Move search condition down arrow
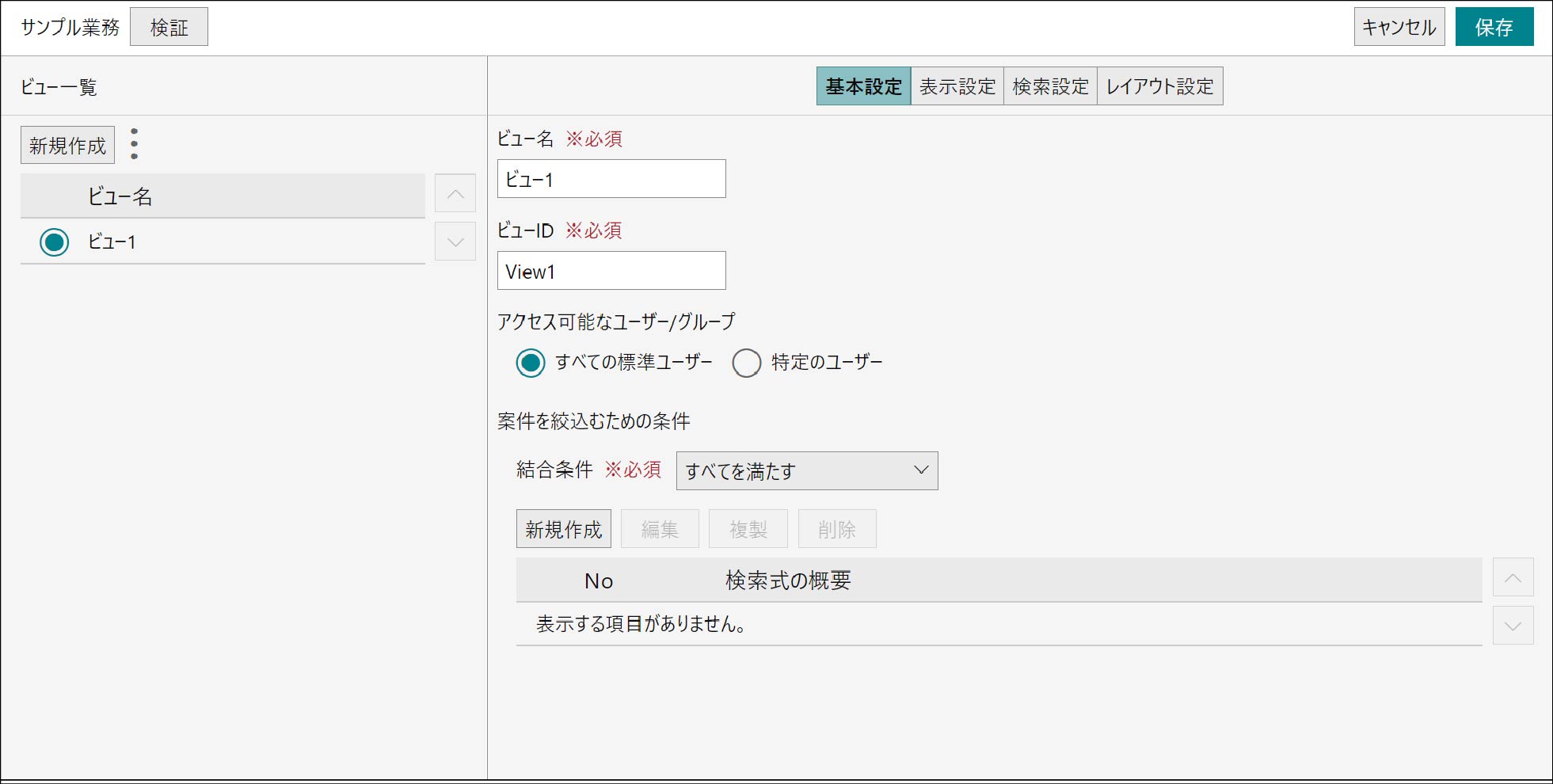The width and height of the screenshot is (1553, 784). (x=1513, y=626)
